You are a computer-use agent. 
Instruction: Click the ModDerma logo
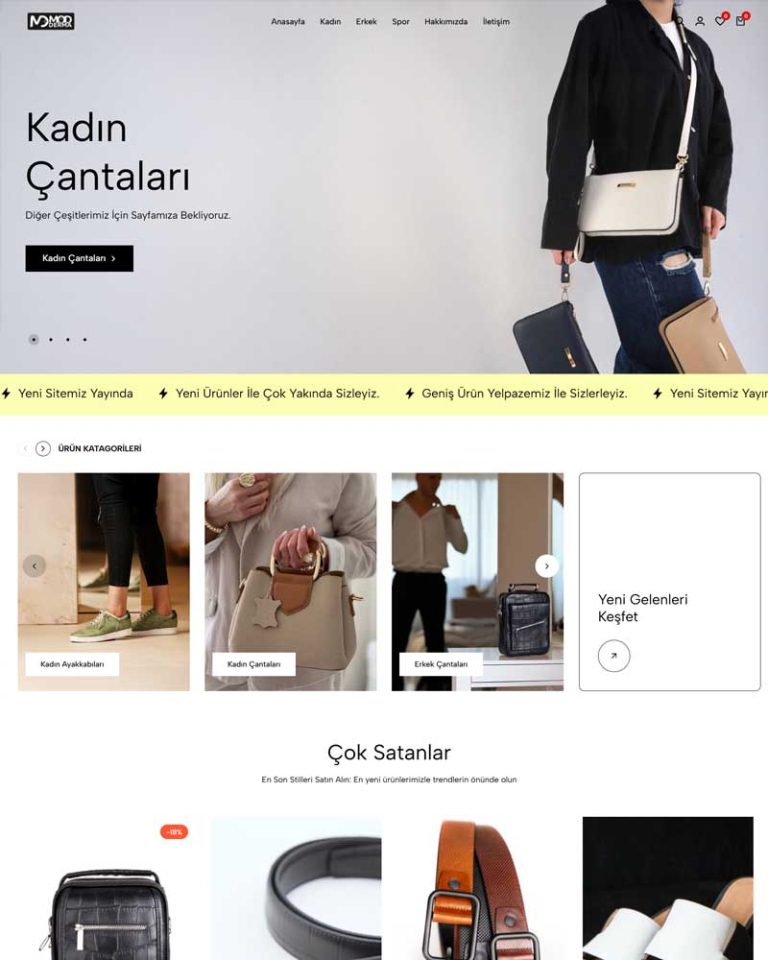(x=51, y=21)
